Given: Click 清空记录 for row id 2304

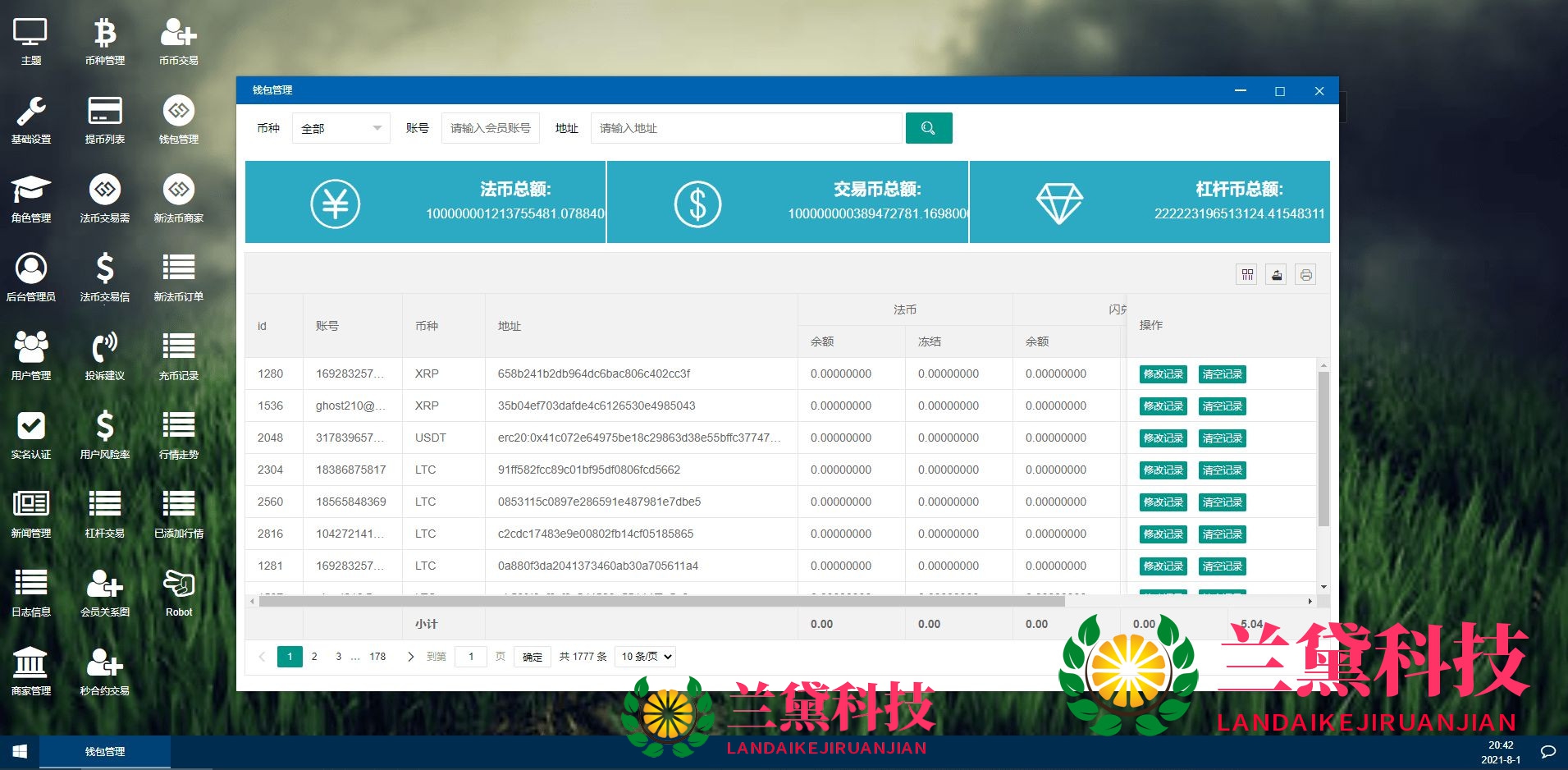Looking at the screenshot, I should (1222, 470).
